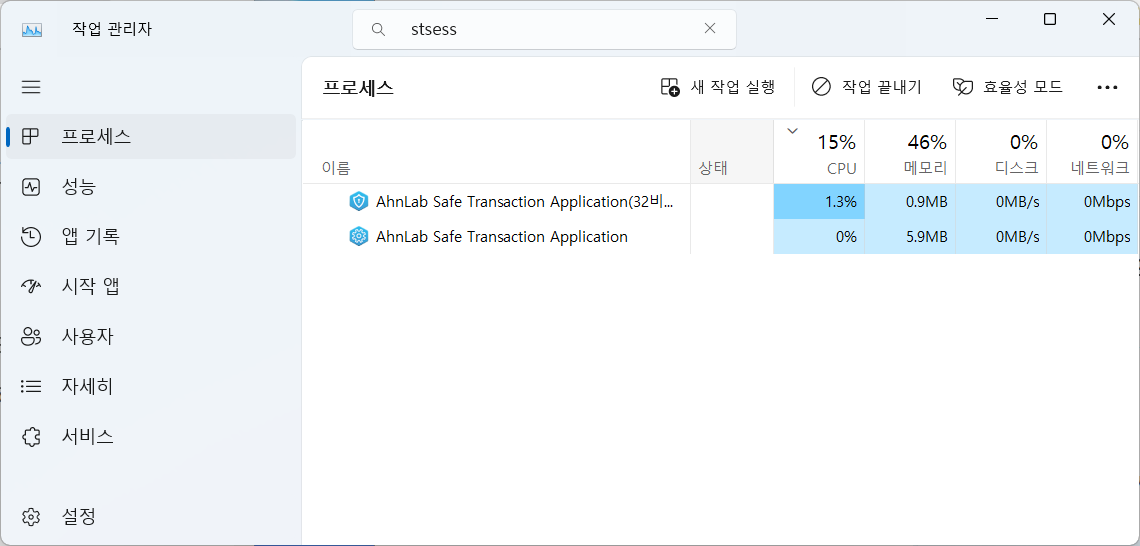
Task: Clear the search text with the X
Action: tap(710, 28)
